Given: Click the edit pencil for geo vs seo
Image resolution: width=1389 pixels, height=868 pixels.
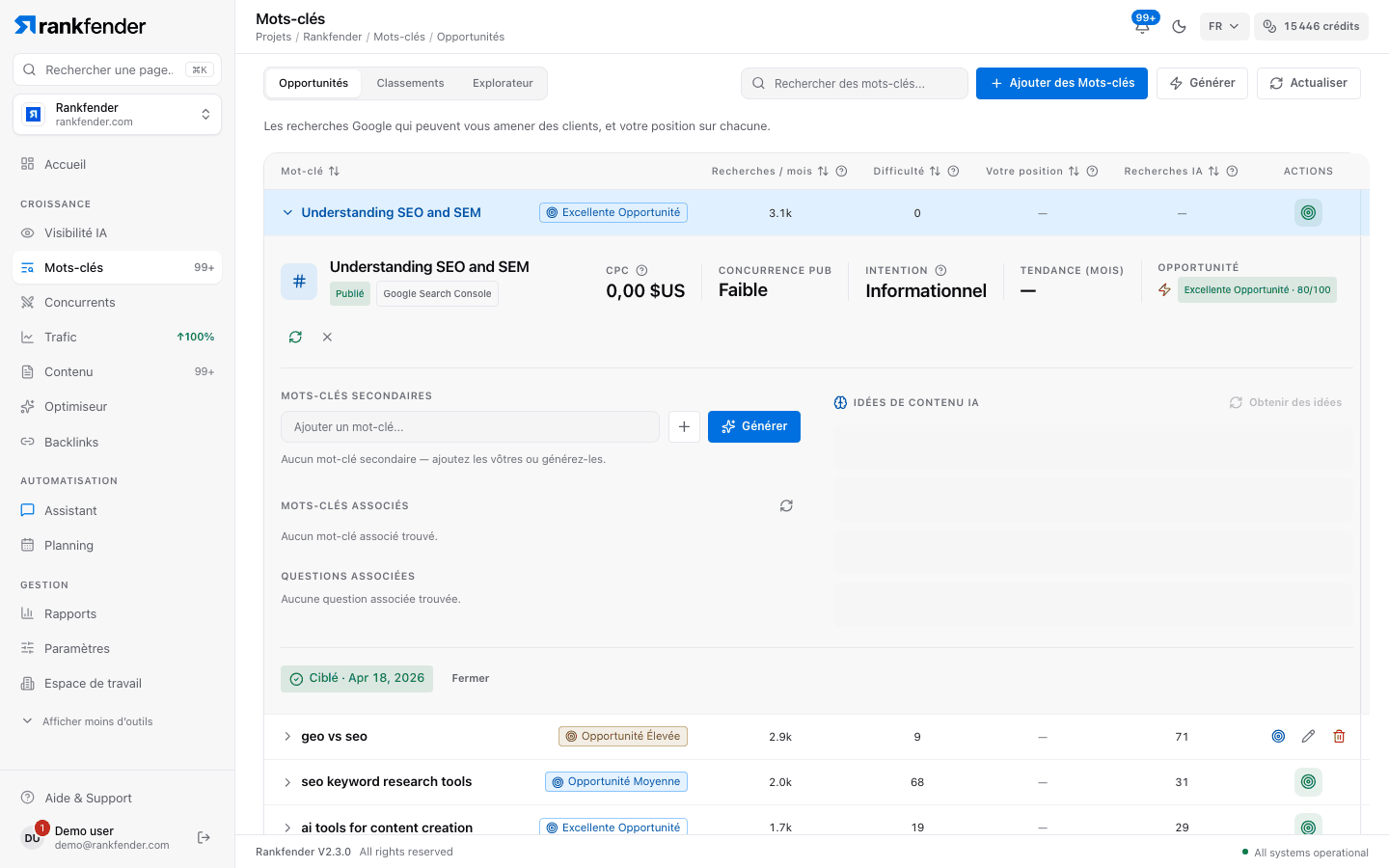Looking at the screenshot, I should 1308,736.
